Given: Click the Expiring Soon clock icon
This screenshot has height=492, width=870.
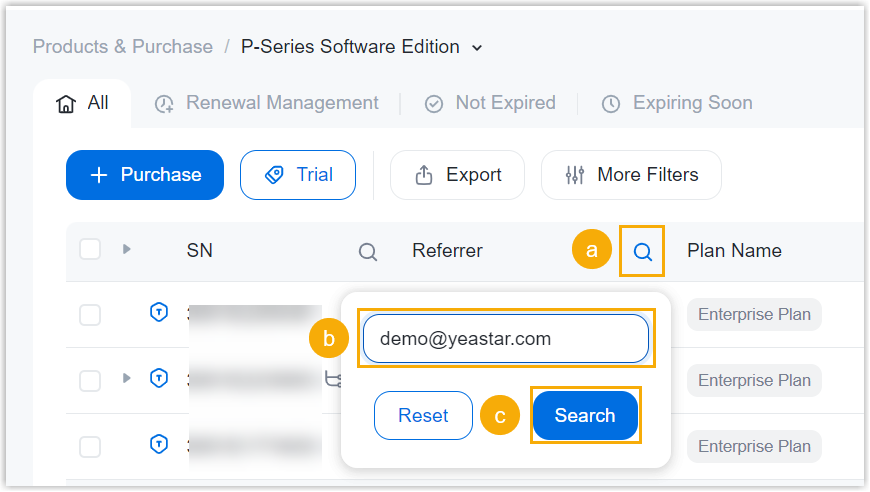Looking at the screenshot, I should (x=611, y=104).
